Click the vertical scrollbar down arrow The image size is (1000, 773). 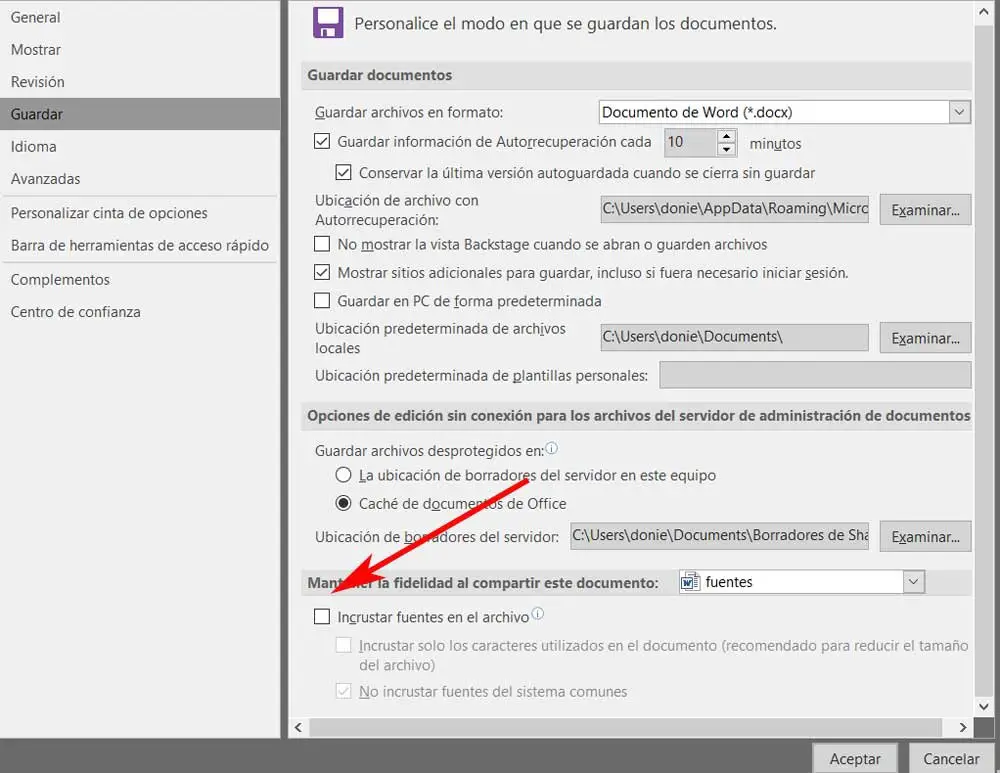(x=983, y=706)
